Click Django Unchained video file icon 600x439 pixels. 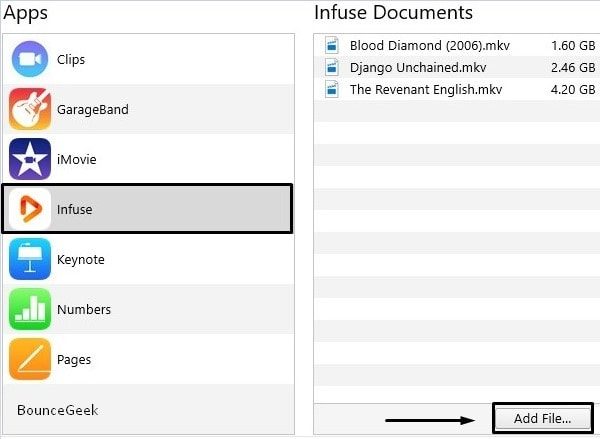click(332, 67)
